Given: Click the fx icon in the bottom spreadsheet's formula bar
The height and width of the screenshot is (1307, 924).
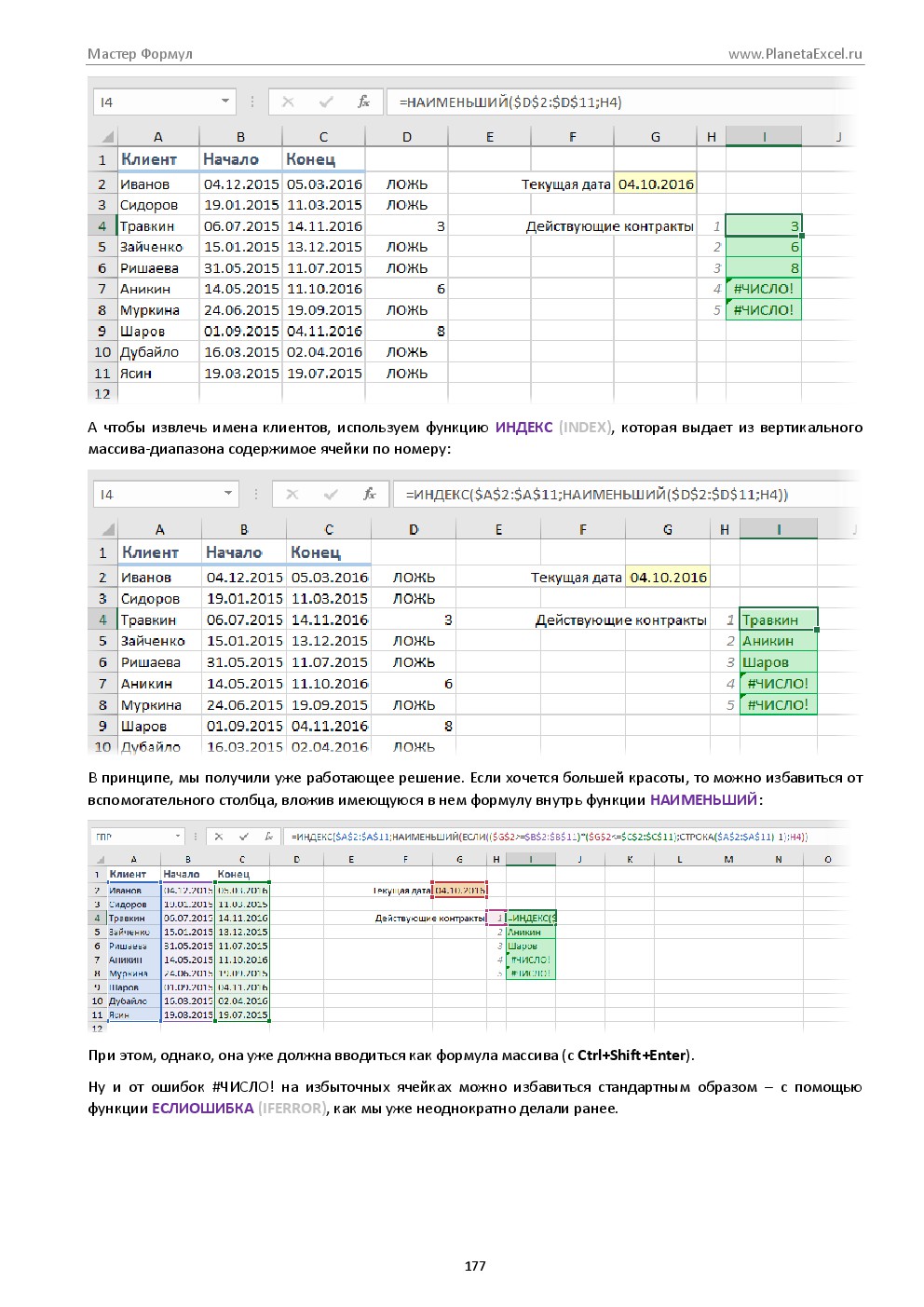Looking at the screenshot, I should tap(268, 837).
